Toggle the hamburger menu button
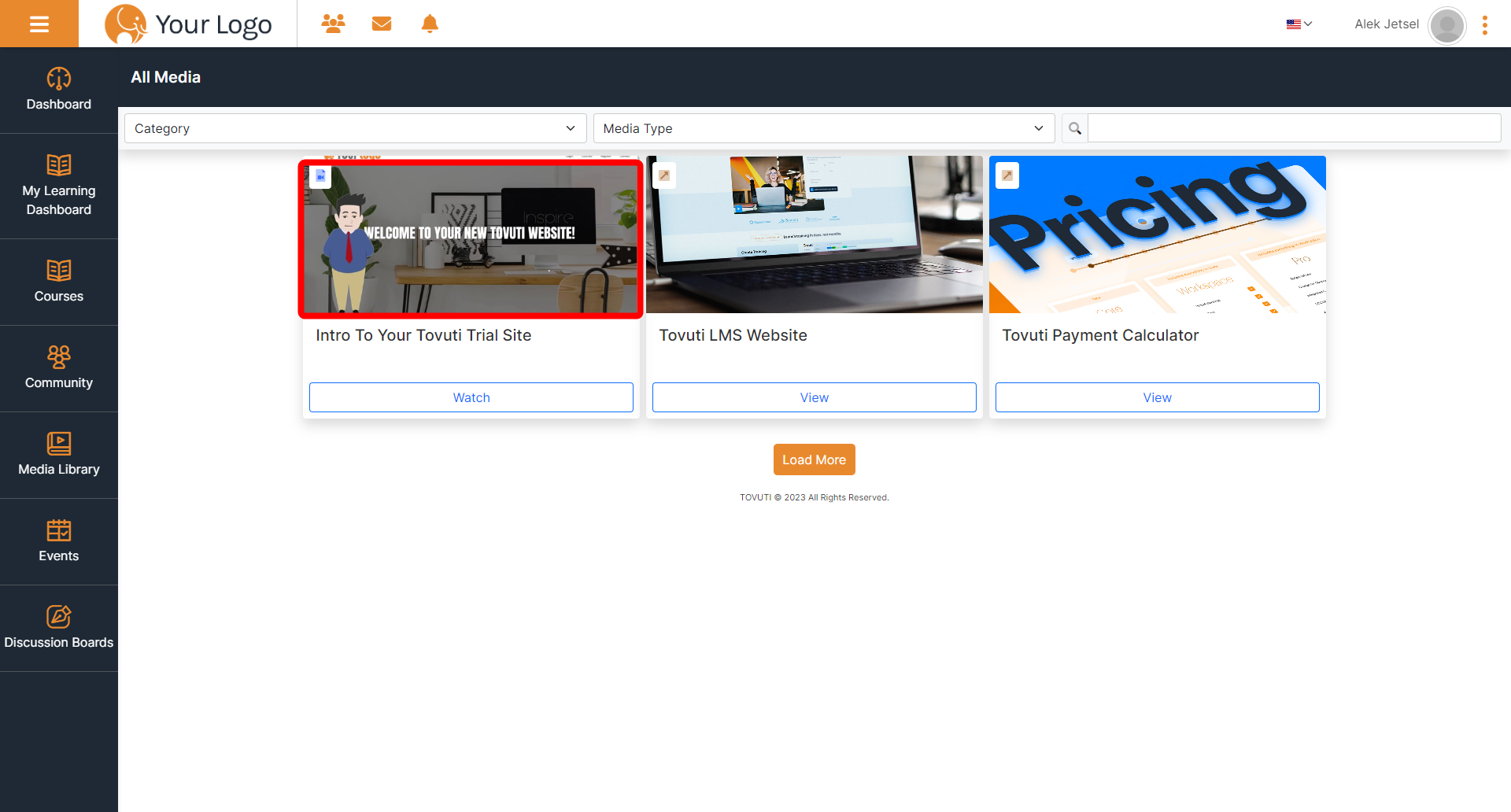The height and width of the screenshot is (812, 1511). 39,24
